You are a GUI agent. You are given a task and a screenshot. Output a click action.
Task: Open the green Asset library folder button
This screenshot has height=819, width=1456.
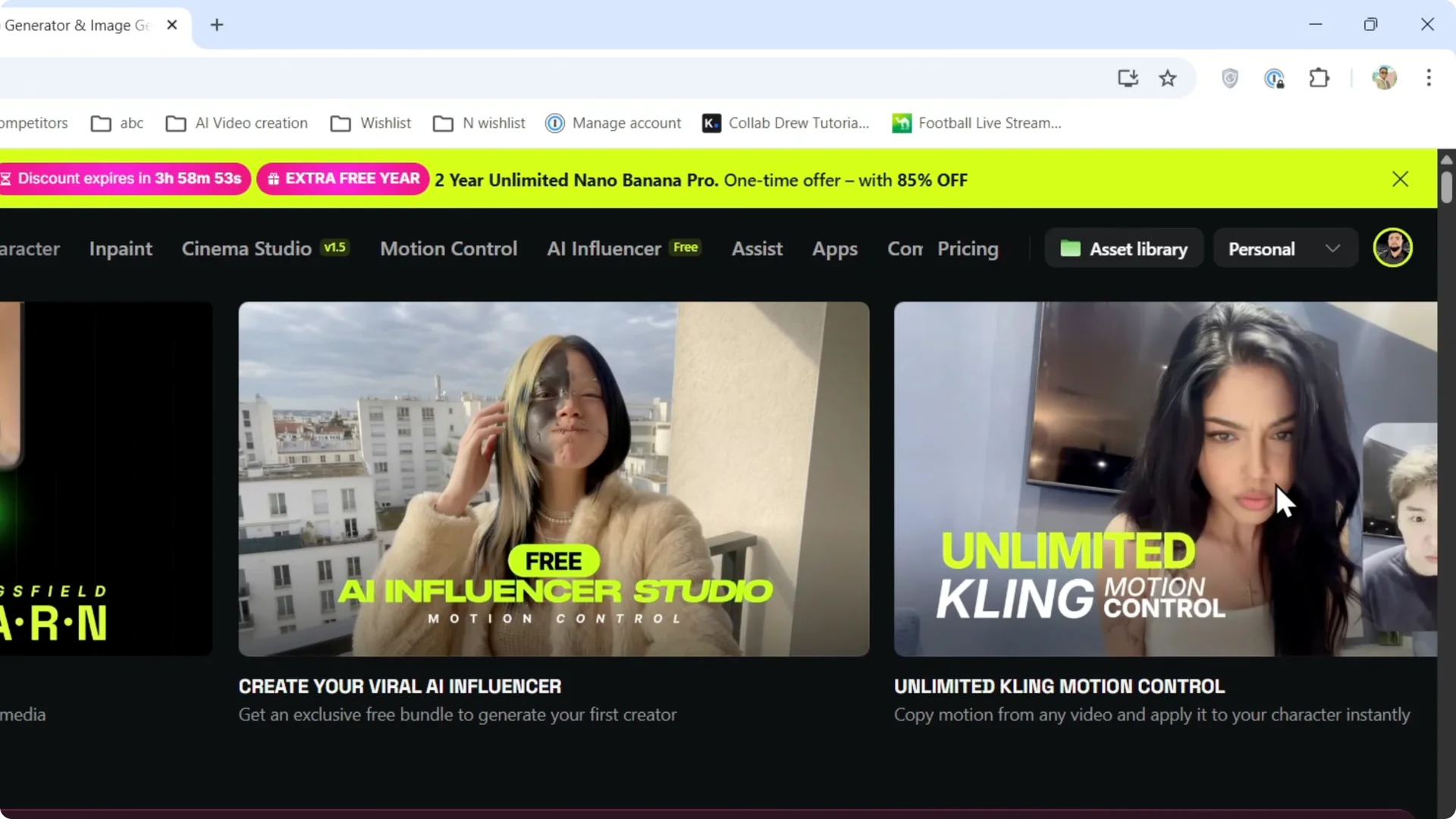click(x=1124, y=249)
